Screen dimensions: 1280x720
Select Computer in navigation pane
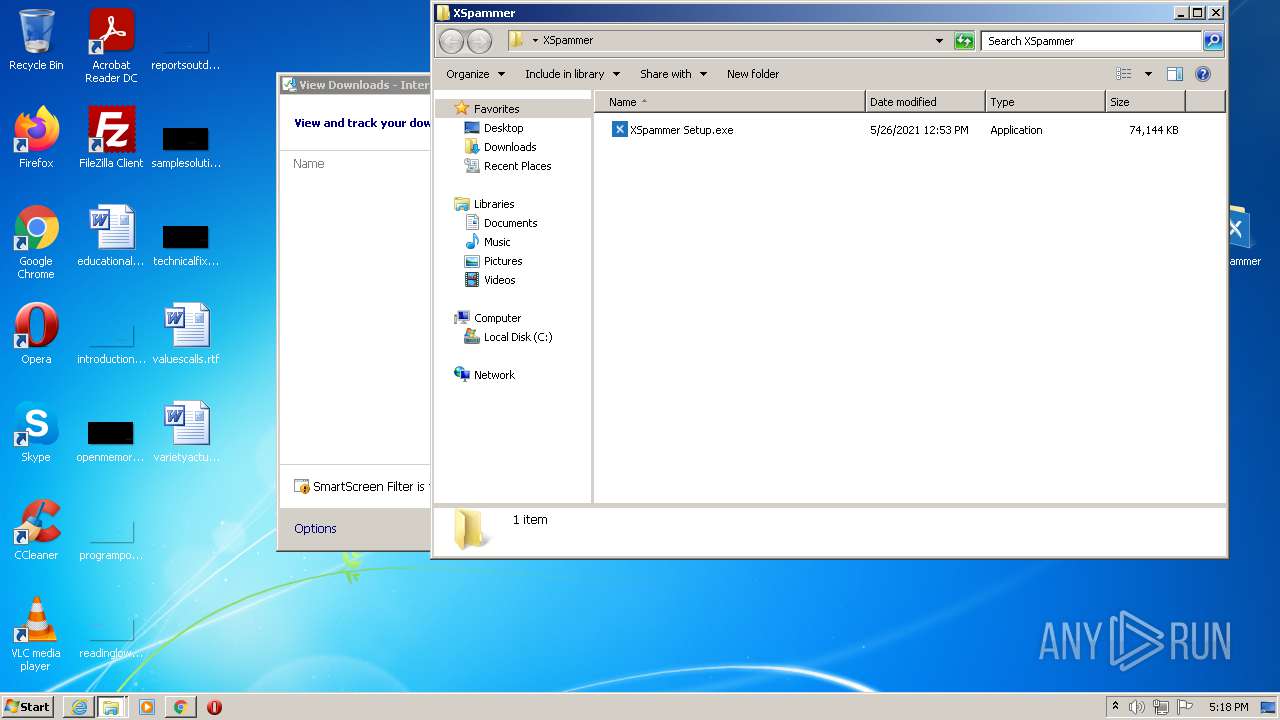click(x=497, y=318)
